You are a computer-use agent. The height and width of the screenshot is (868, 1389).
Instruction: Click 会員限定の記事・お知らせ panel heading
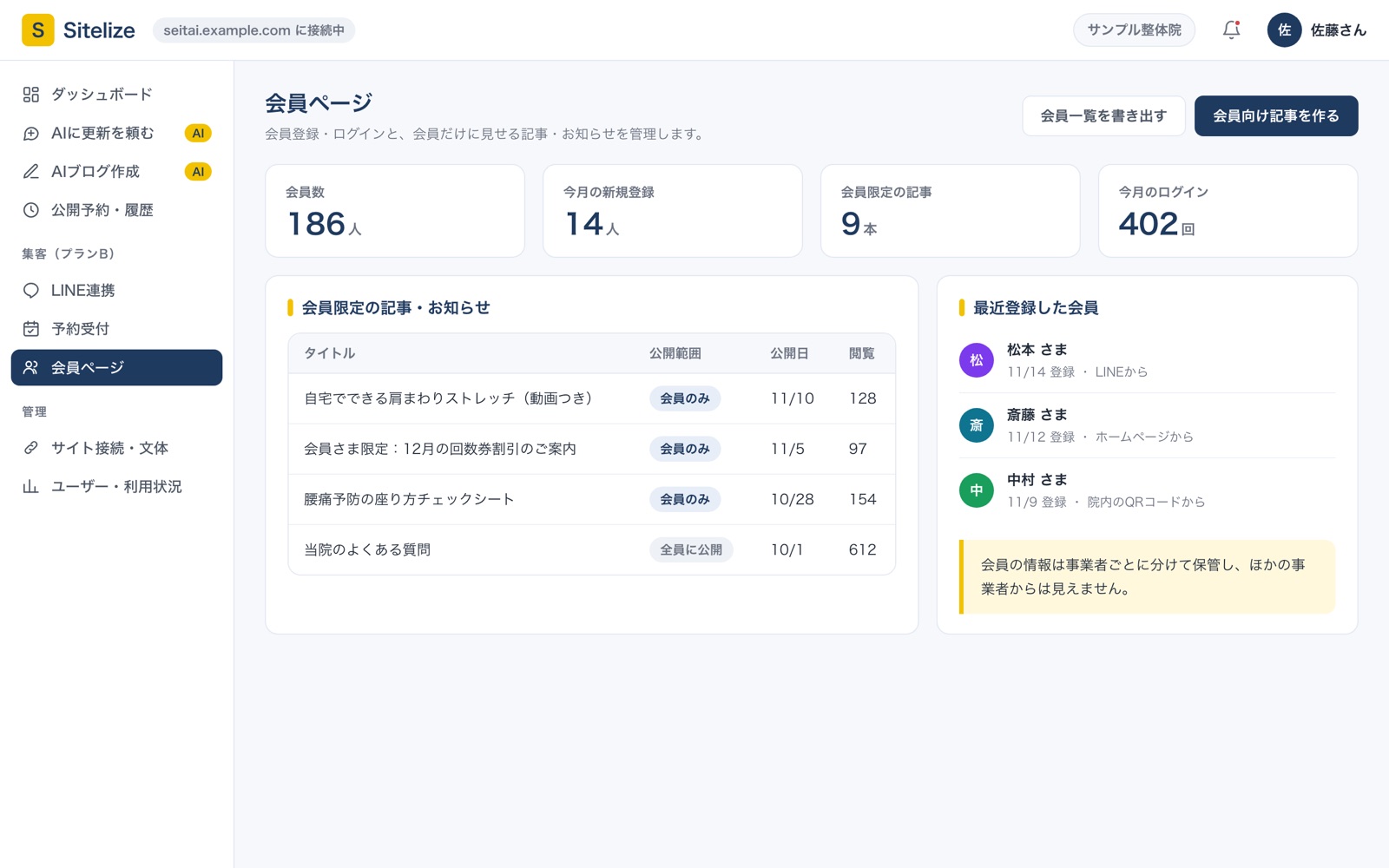pyautogui.click(x=396, y=307)
